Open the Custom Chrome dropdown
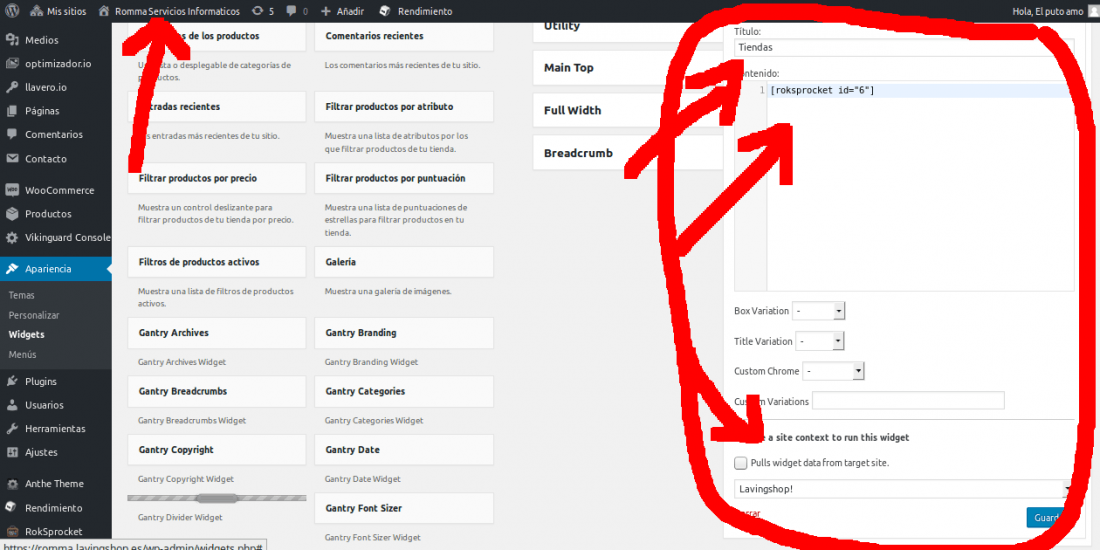Screen dimensions: 1100x550 tap(833, 371)
